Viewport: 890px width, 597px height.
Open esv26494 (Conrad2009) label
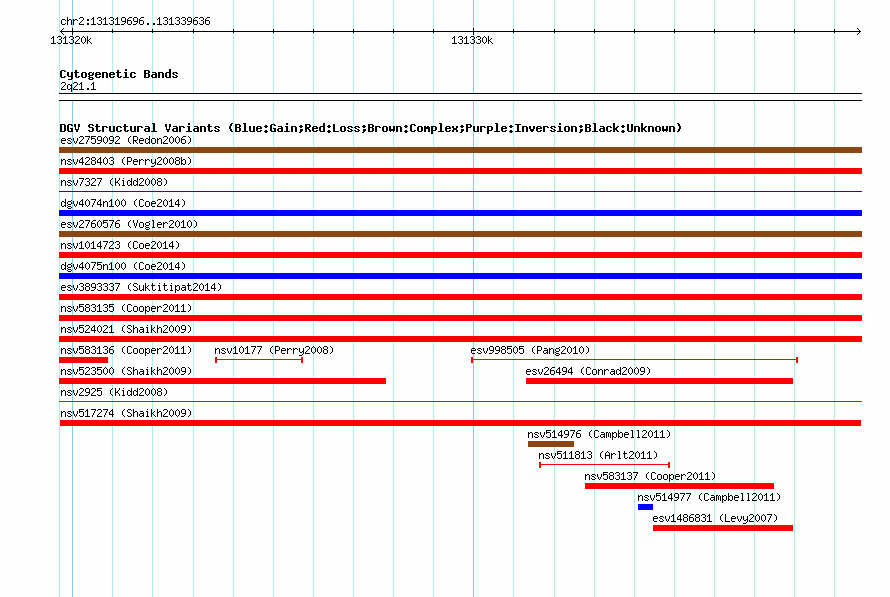tap(588, 371)
